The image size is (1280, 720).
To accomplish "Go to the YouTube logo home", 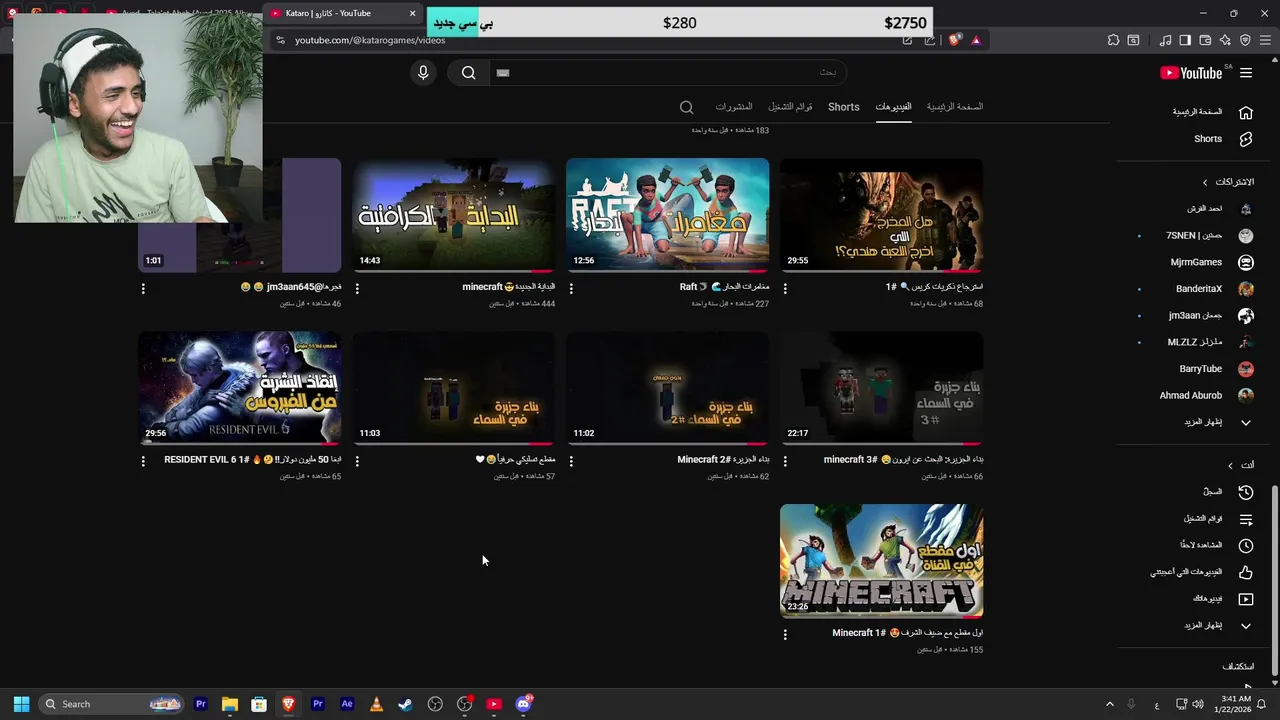I will pyautogui.click(x=1191, y=73).
